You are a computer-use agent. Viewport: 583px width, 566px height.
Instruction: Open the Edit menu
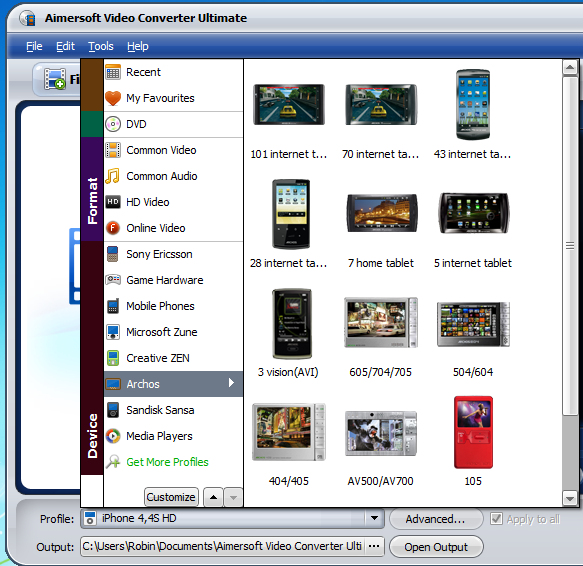pos(65,46)
